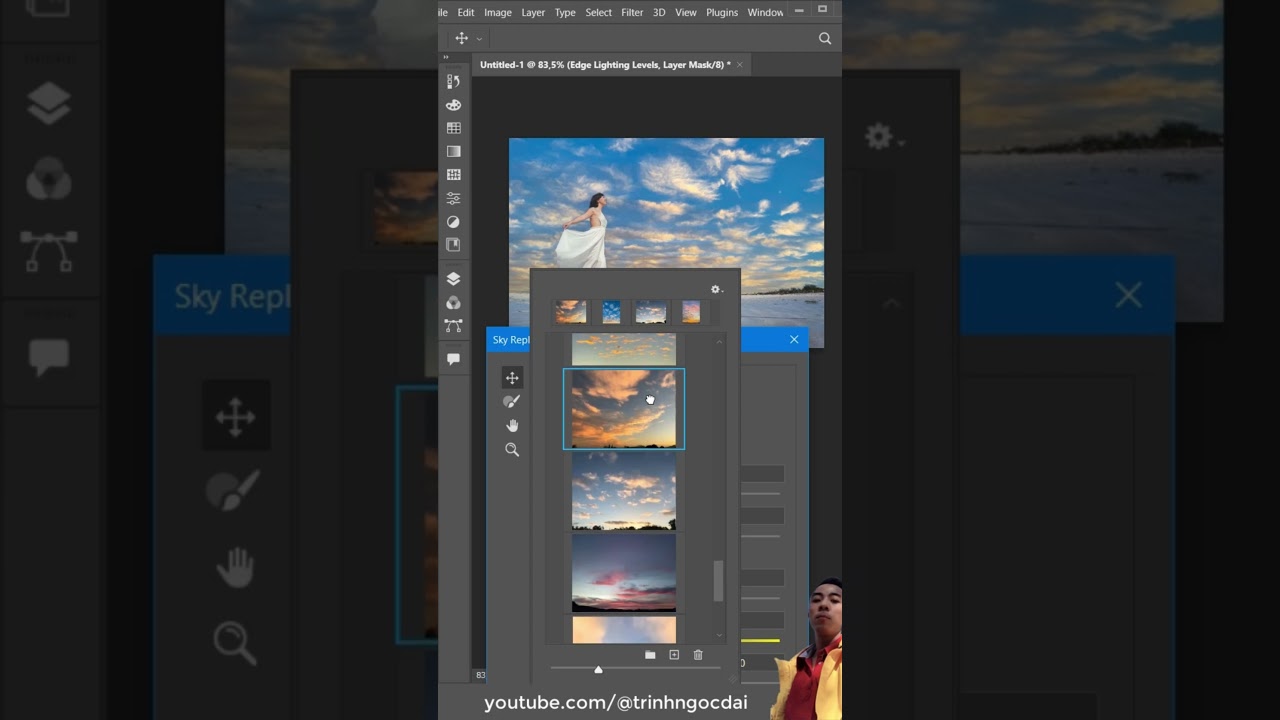Select the partially visible golden sky above the selection
This screenshot has width=1280, height=720.
(x=624, y=350)
